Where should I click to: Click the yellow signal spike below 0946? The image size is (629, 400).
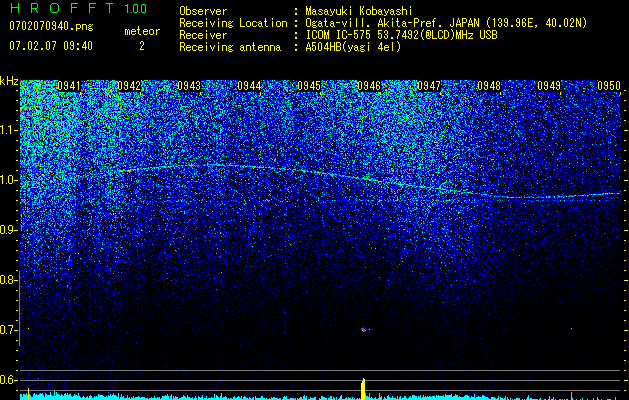pyautogui.click(x=363, y=389)
